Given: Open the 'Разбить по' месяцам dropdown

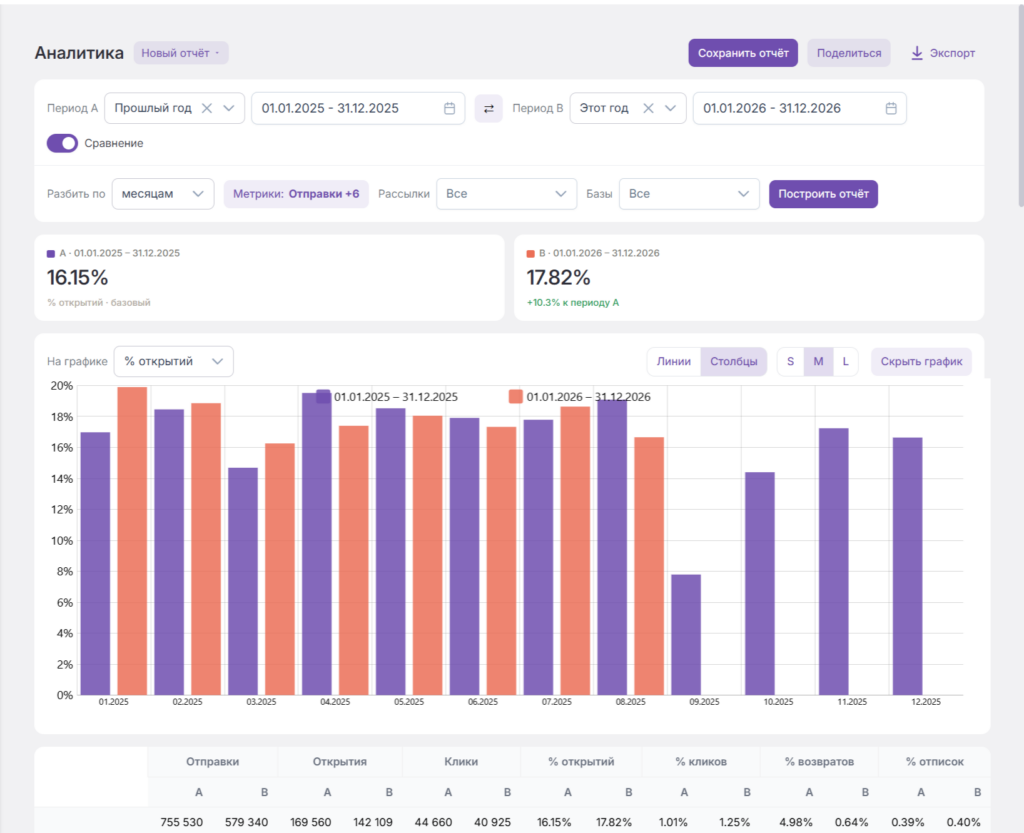Looking at the screenshot, I should coord(163,194).
